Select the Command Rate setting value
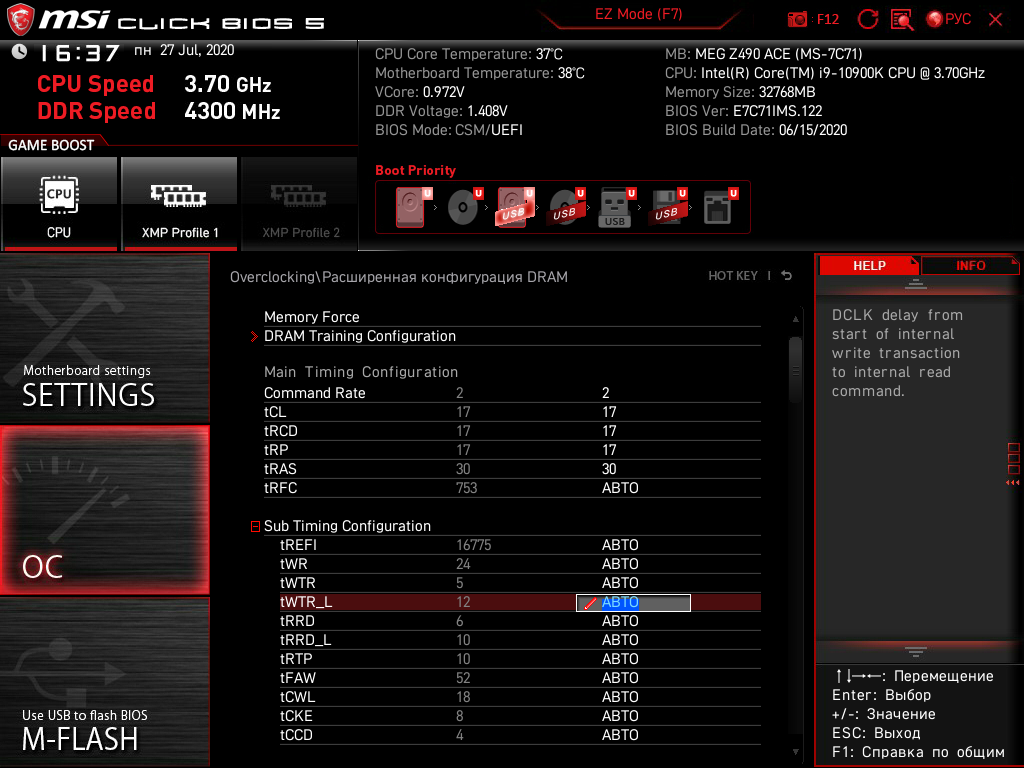Viewport: 1024px width, 768px height. click(605, 392)
